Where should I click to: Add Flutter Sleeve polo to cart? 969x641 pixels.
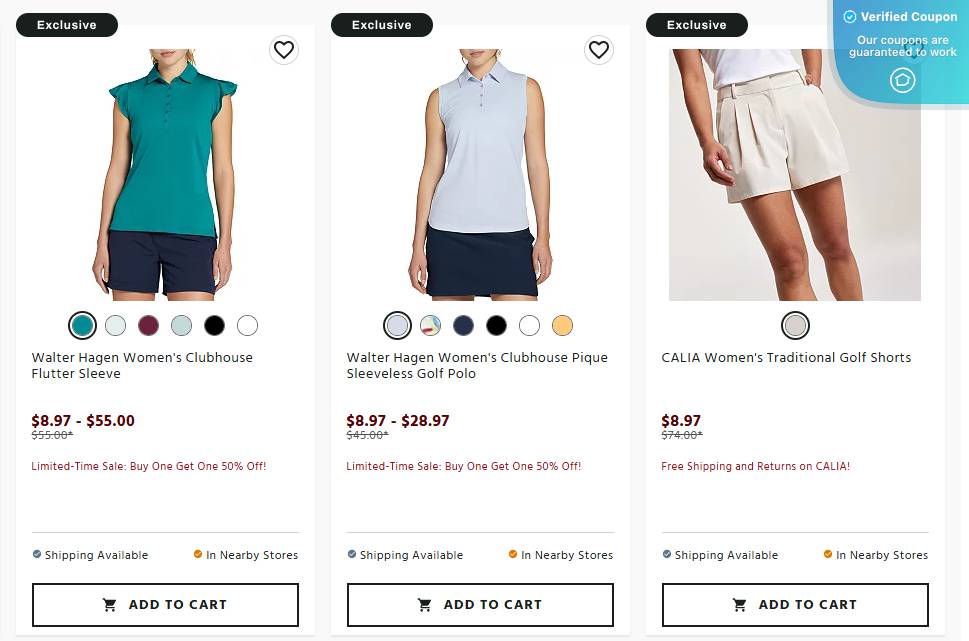click(165, 605)
